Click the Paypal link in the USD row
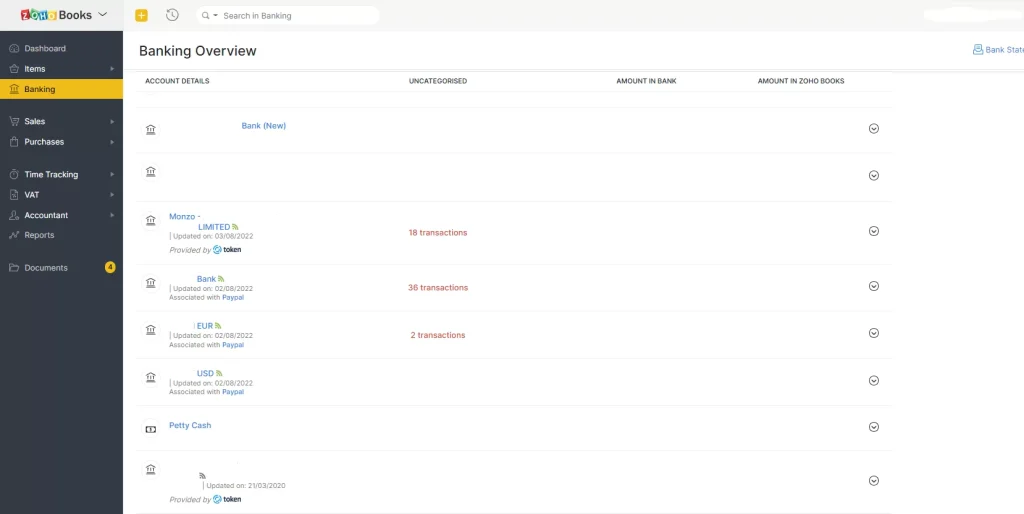The image size is (1024, 514). (x=233, y=392)
